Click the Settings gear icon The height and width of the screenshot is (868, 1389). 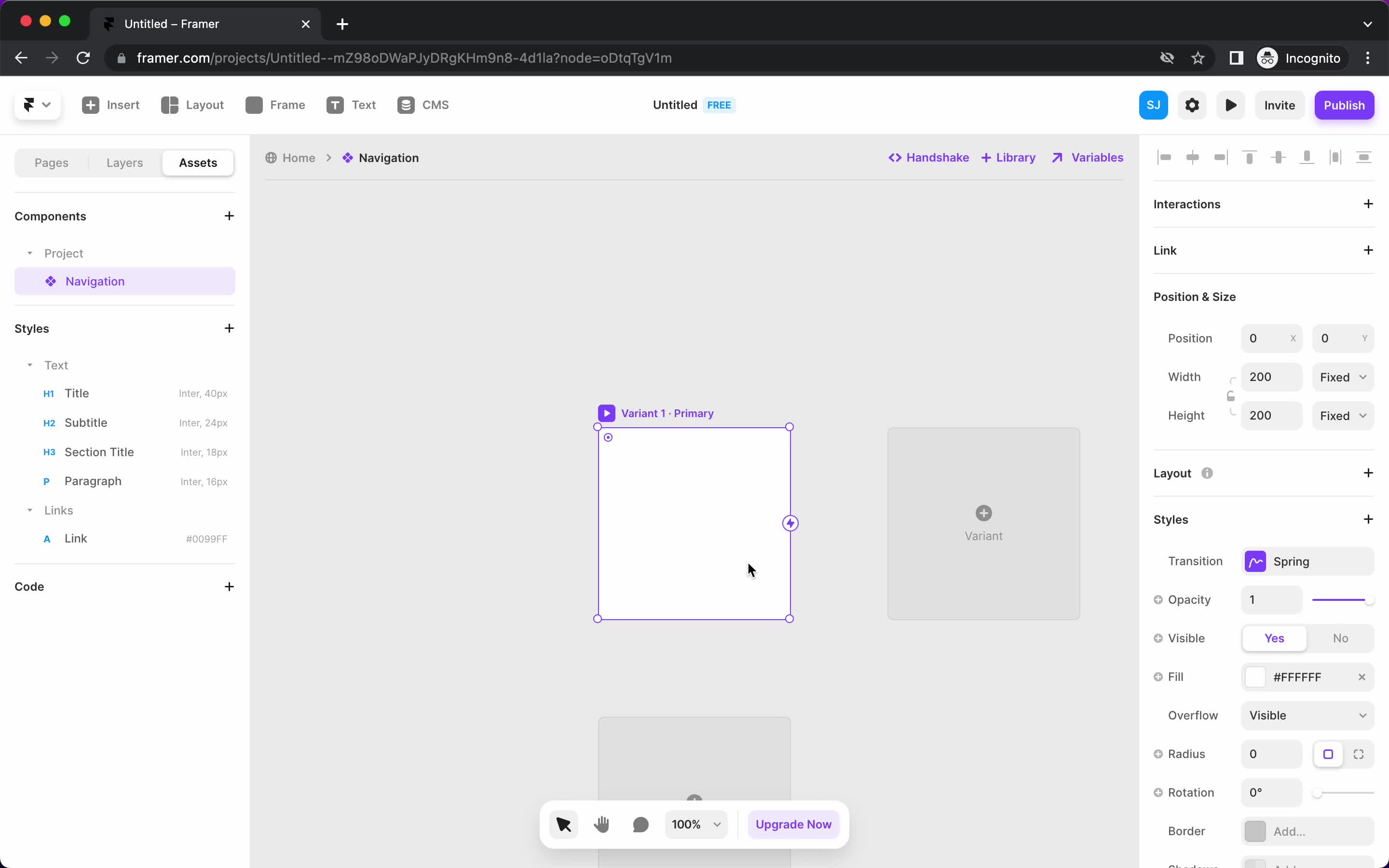click(1192, 105)
